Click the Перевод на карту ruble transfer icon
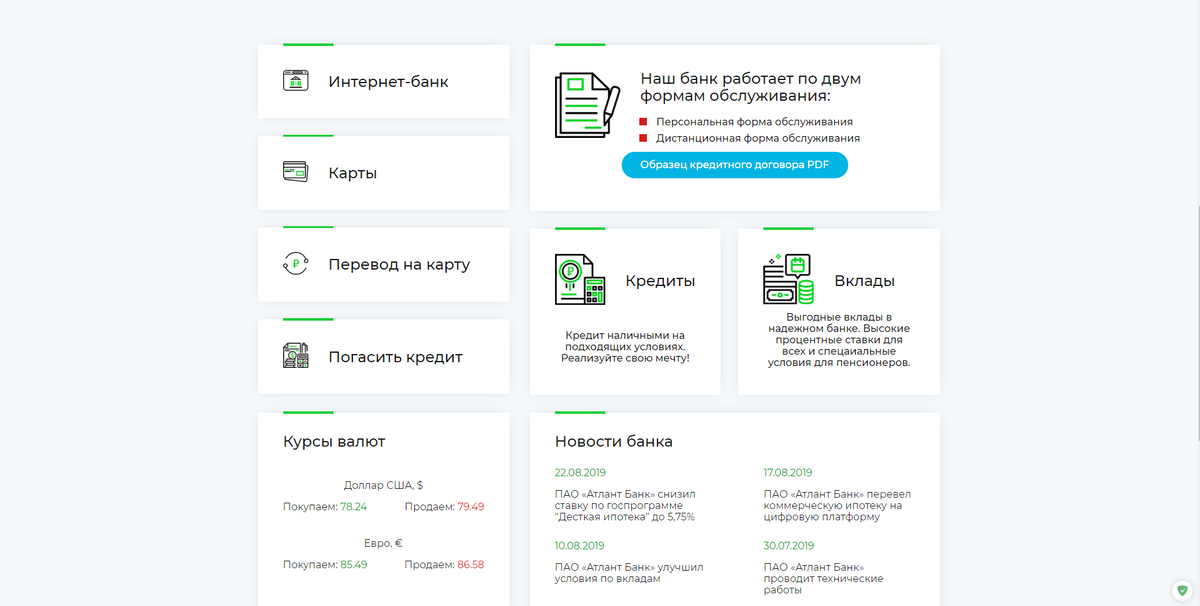The image size is (1200, 606). [x=295, y=264]
